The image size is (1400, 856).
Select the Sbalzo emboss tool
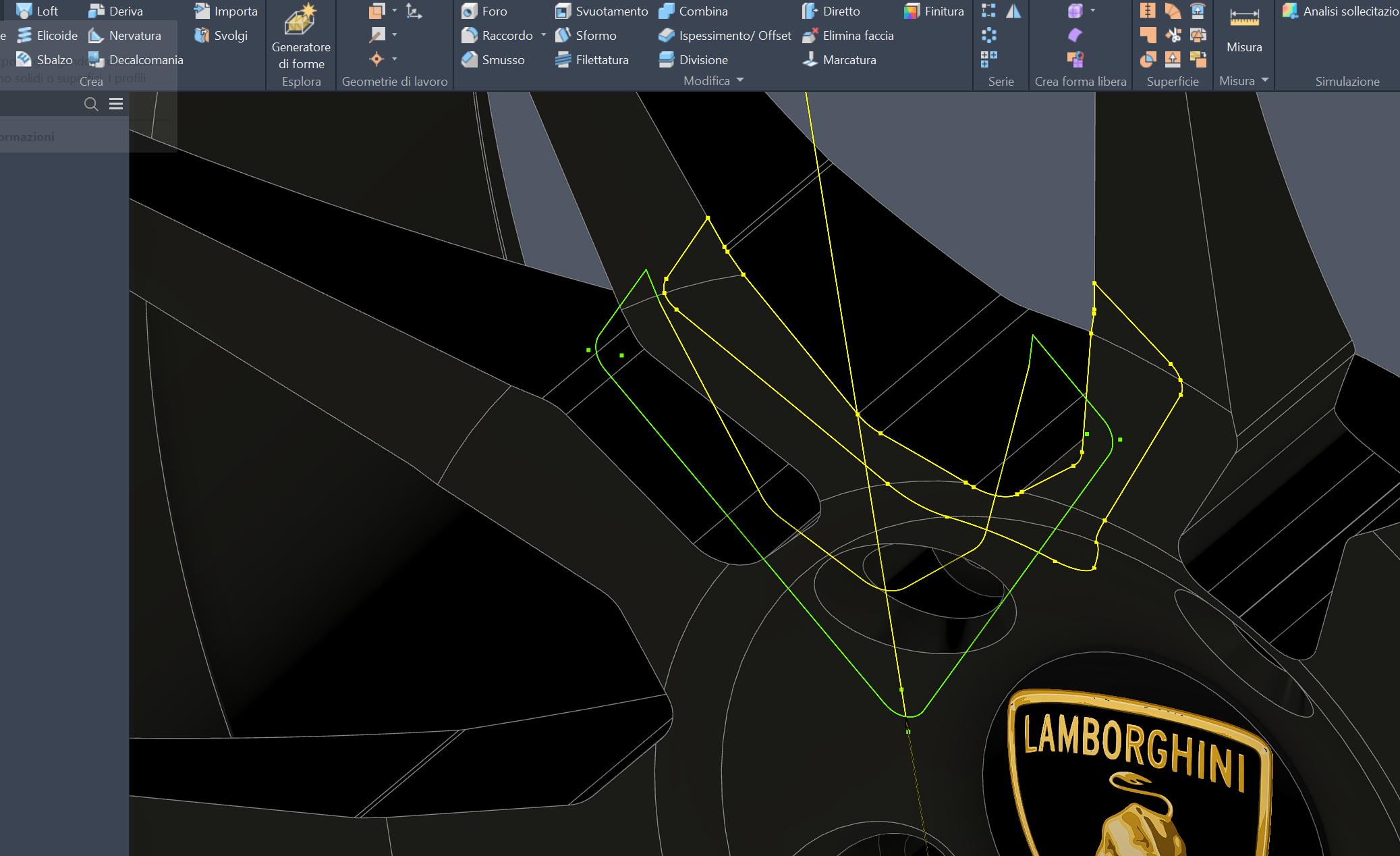[45, 59]
